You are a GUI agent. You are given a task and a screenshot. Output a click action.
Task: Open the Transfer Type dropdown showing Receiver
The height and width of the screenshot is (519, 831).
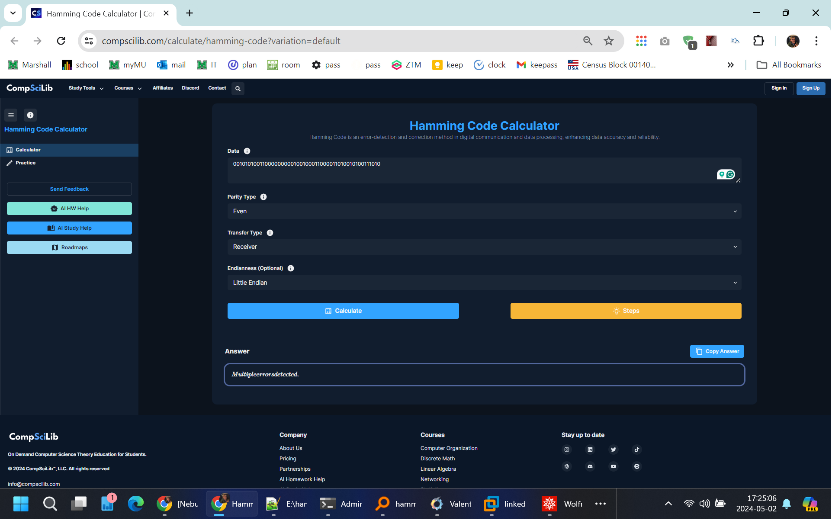(484, 246)
